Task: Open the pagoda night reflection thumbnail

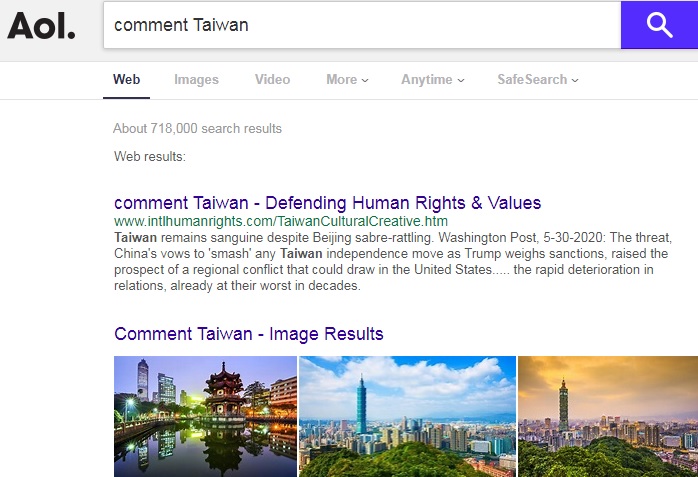Action: [x=205, y=416]
